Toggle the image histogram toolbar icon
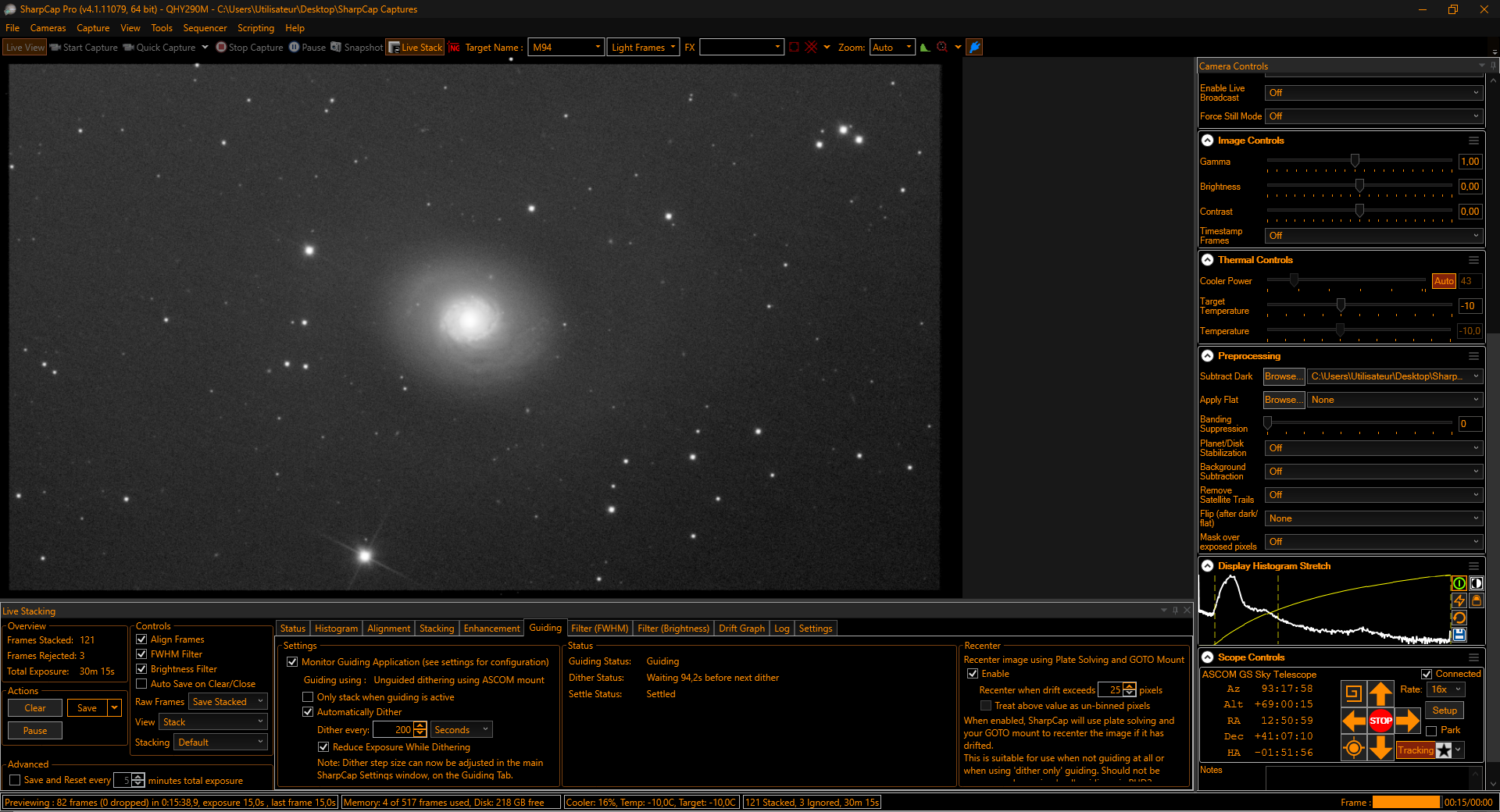The width and height of the screenshot is (1500, 812). pyautogui.click(x=925, y=48)
